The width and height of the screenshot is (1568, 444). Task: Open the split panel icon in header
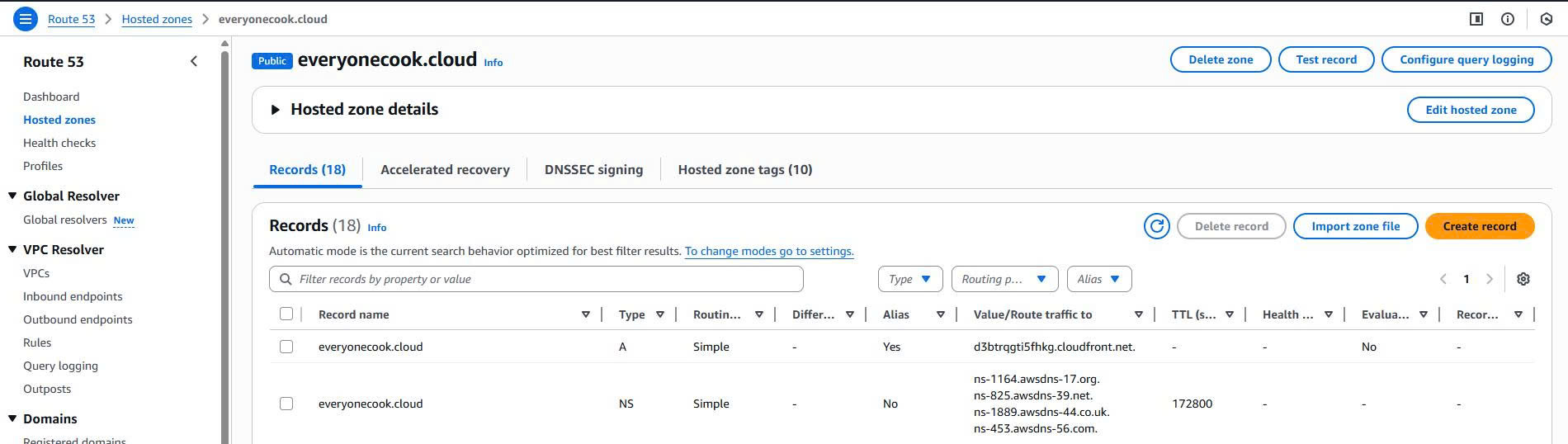click(1476, 19)
